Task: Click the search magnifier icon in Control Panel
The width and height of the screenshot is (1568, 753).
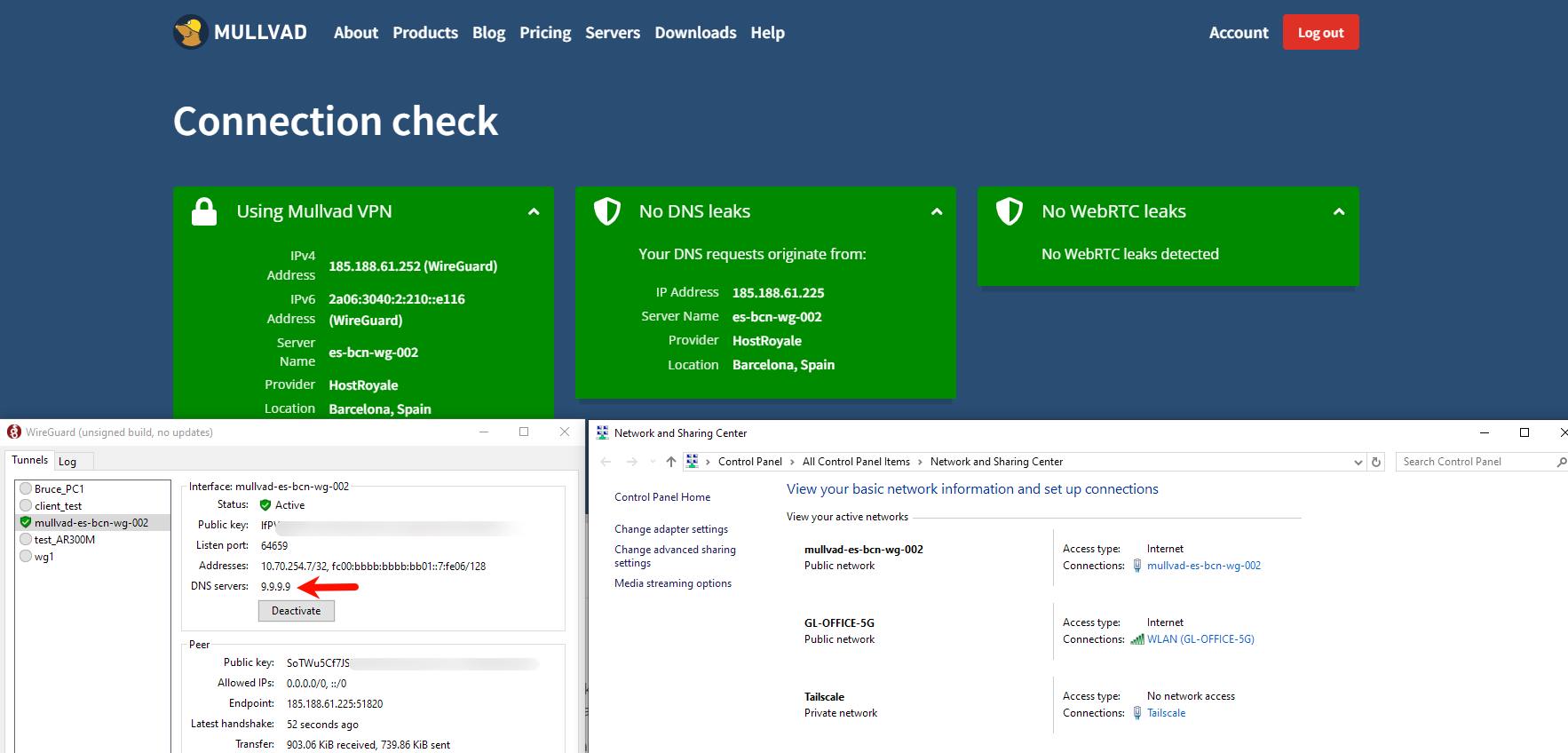Action: pyautogui.click(x=1561, y=462)
